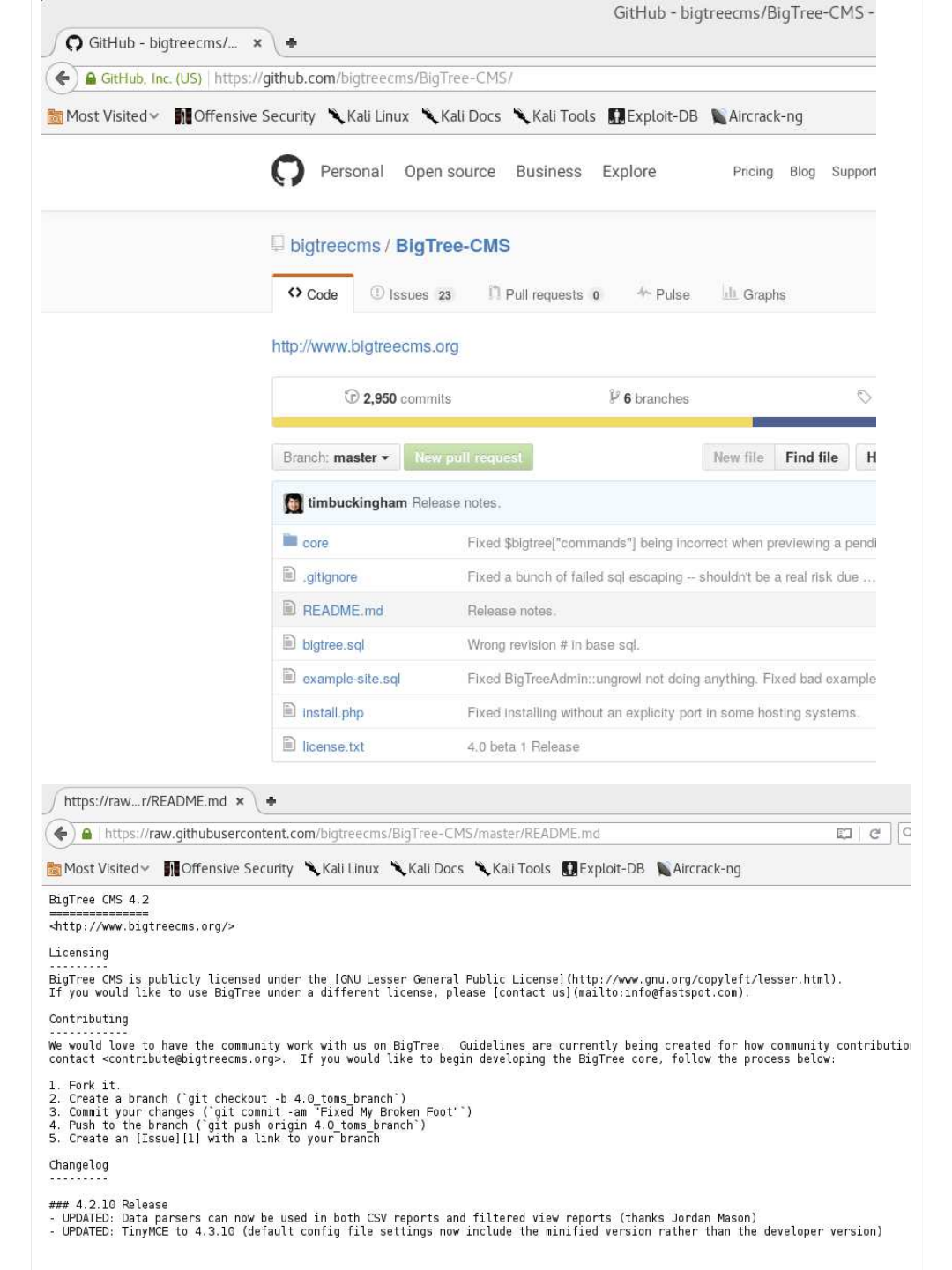Click the blue language bar segment
Viewport: 952px width, 1270px height.
(814, 422)
